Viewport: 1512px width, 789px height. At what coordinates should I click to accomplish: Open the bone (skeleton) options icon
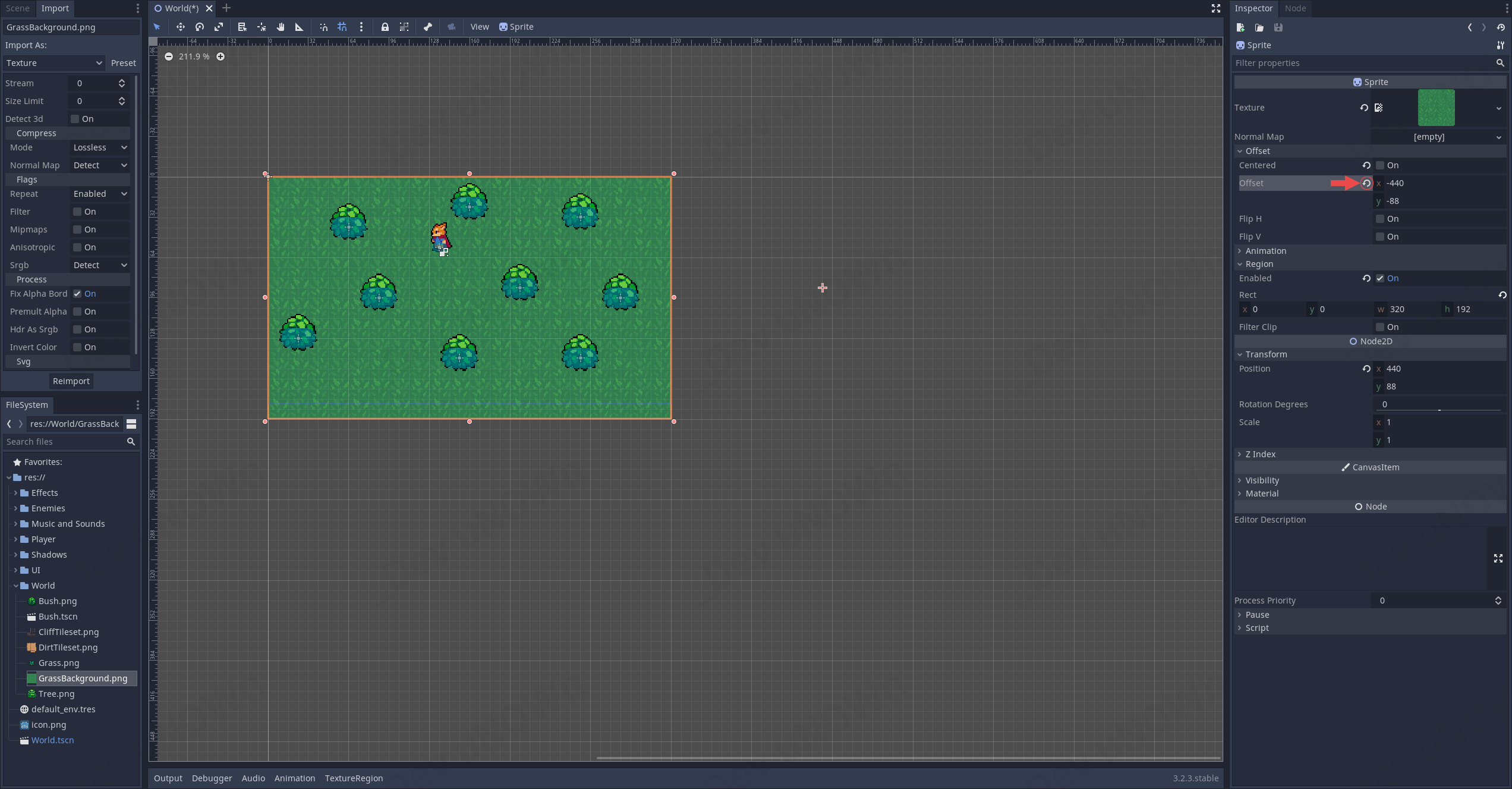(x=427, y=27)
